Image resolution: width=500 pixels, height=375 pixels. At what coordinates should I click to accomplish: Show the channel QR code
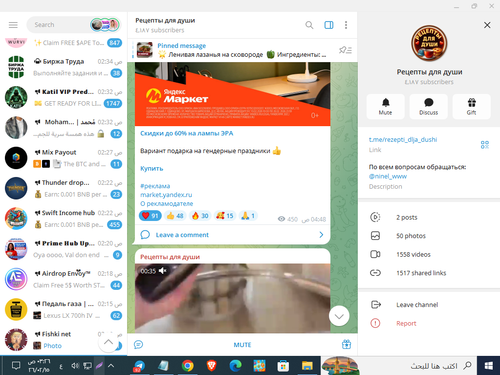[x=485, y=144]
